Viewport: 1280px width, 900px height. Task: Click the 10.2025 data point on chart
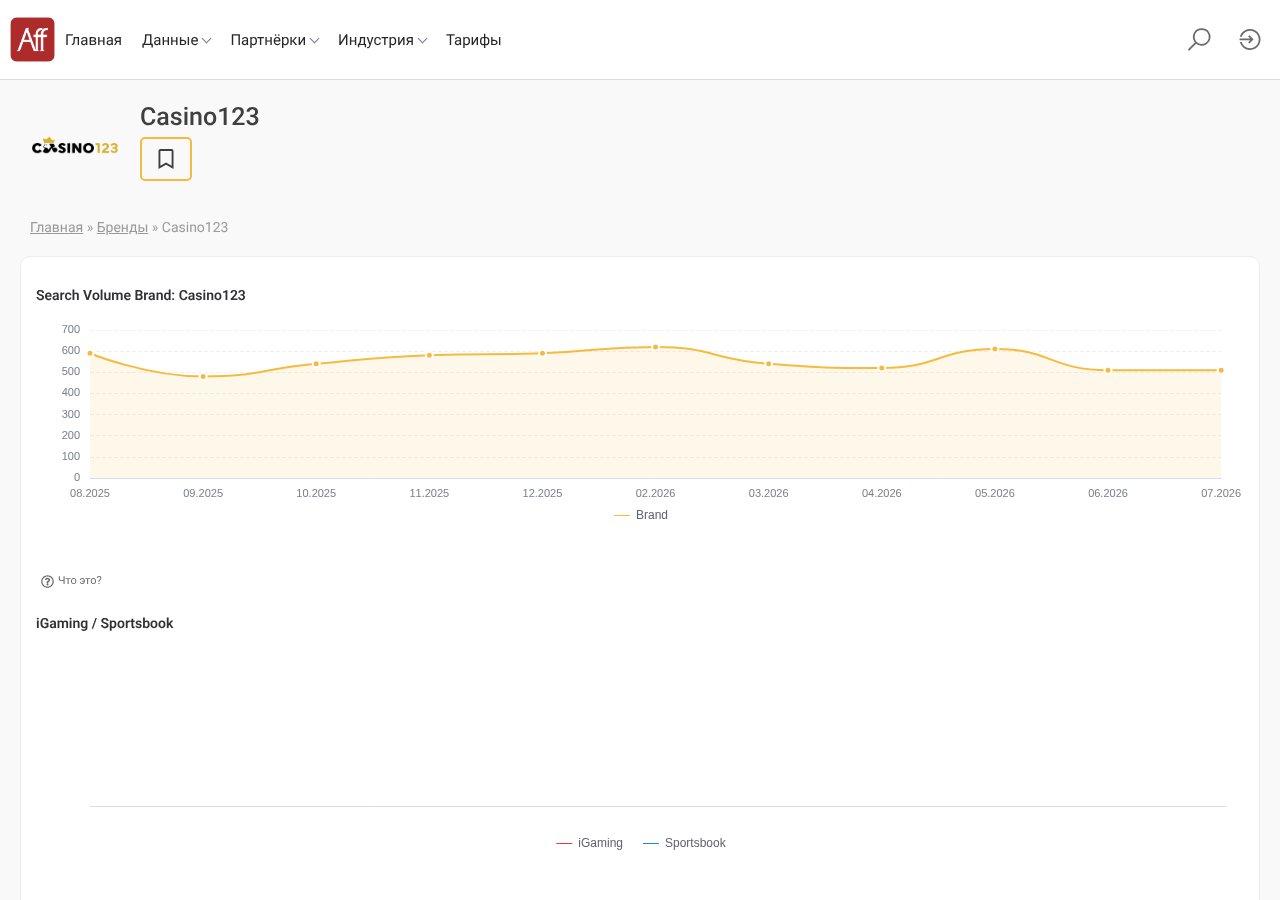point(316,364)
